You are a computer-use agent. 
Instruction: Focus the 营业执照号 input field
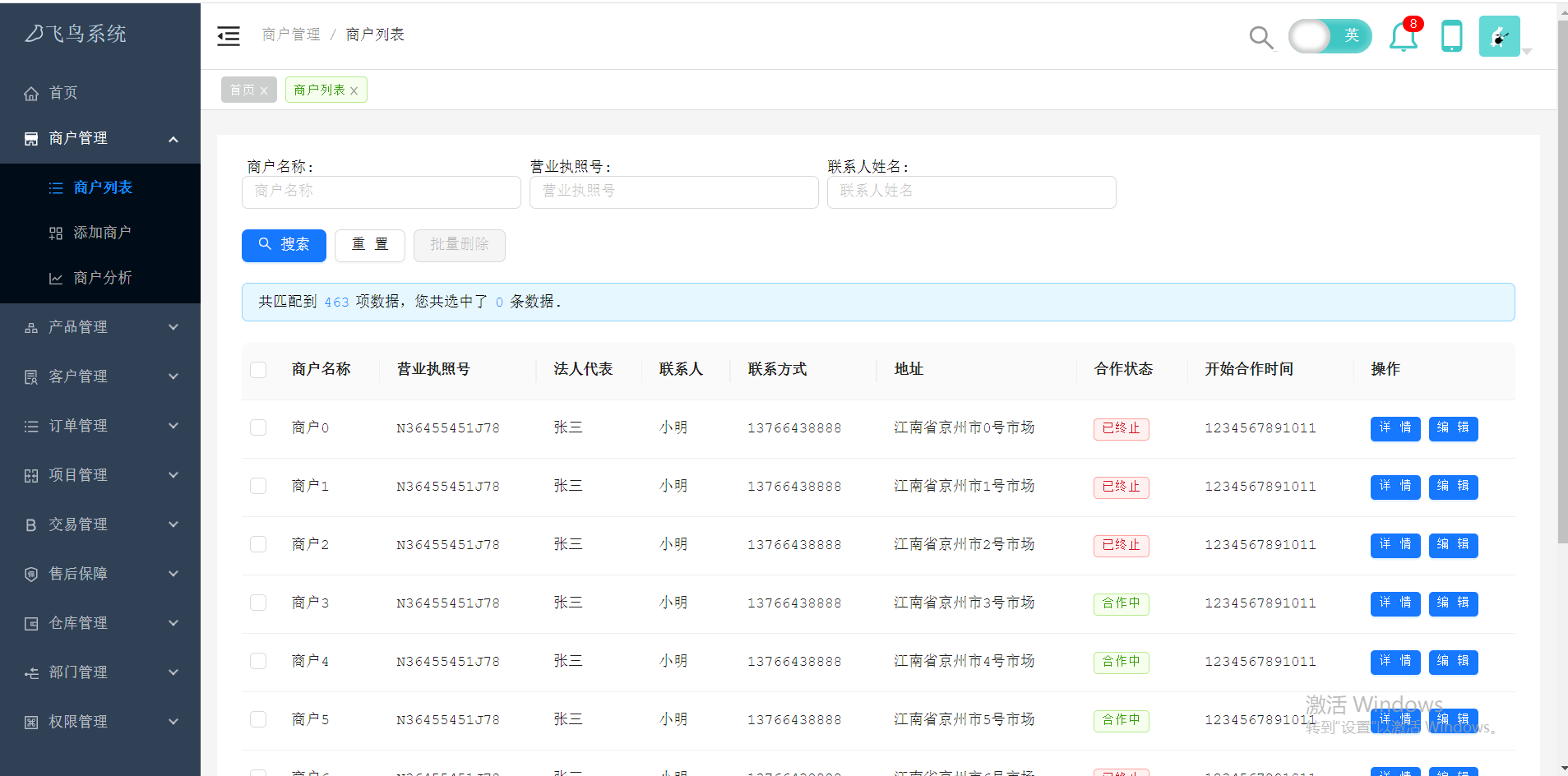coord(674,192)
